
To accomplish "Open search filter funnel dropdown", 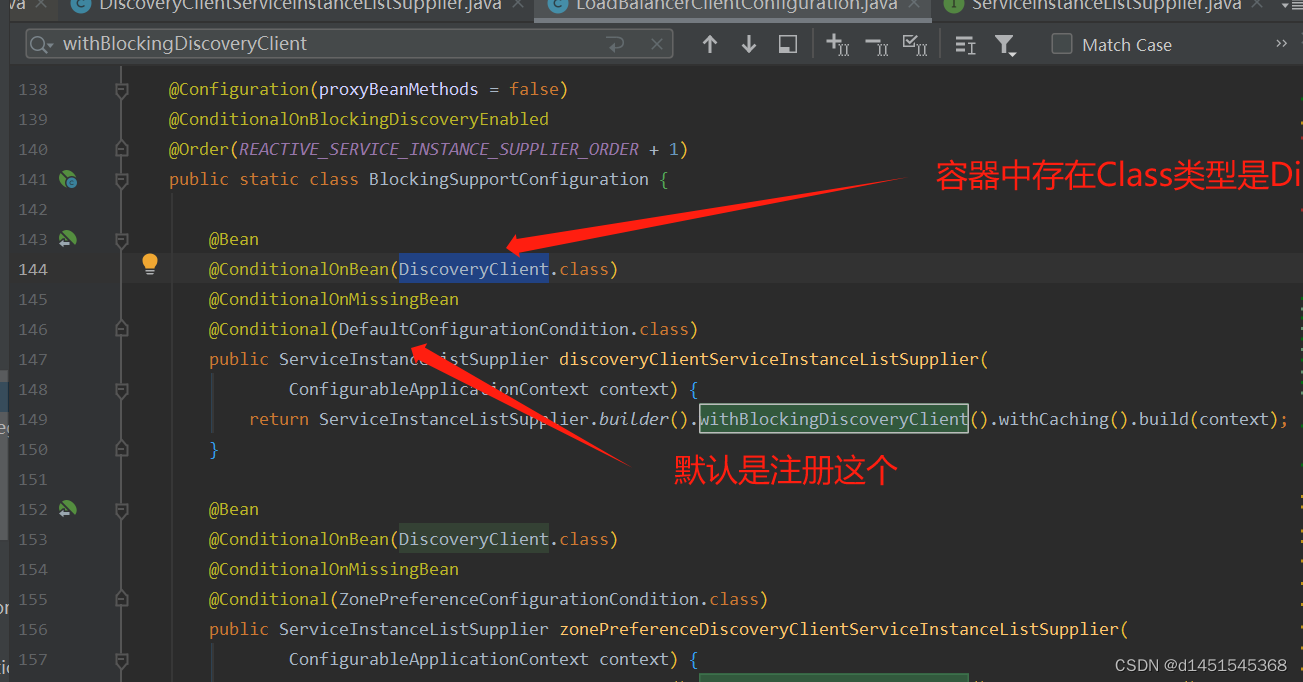I will click(x=1005, y=45).
